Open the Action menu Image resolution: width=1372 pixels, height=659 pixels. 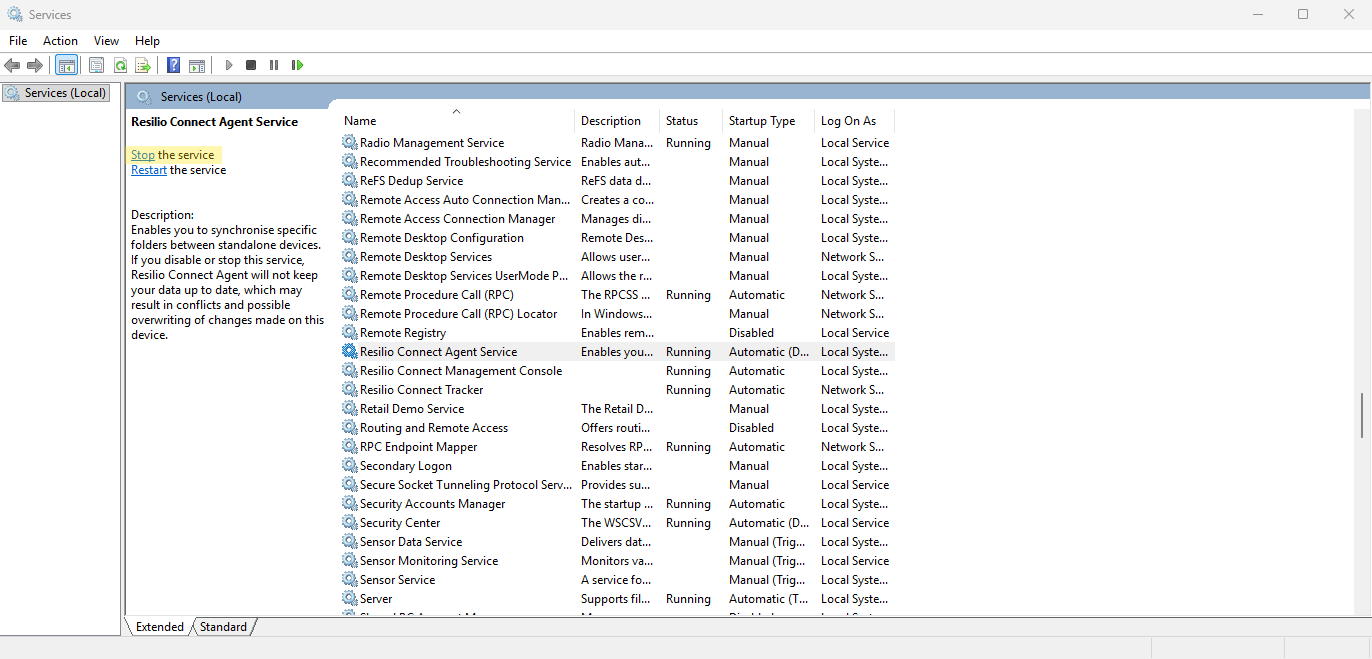coord(60,41)
